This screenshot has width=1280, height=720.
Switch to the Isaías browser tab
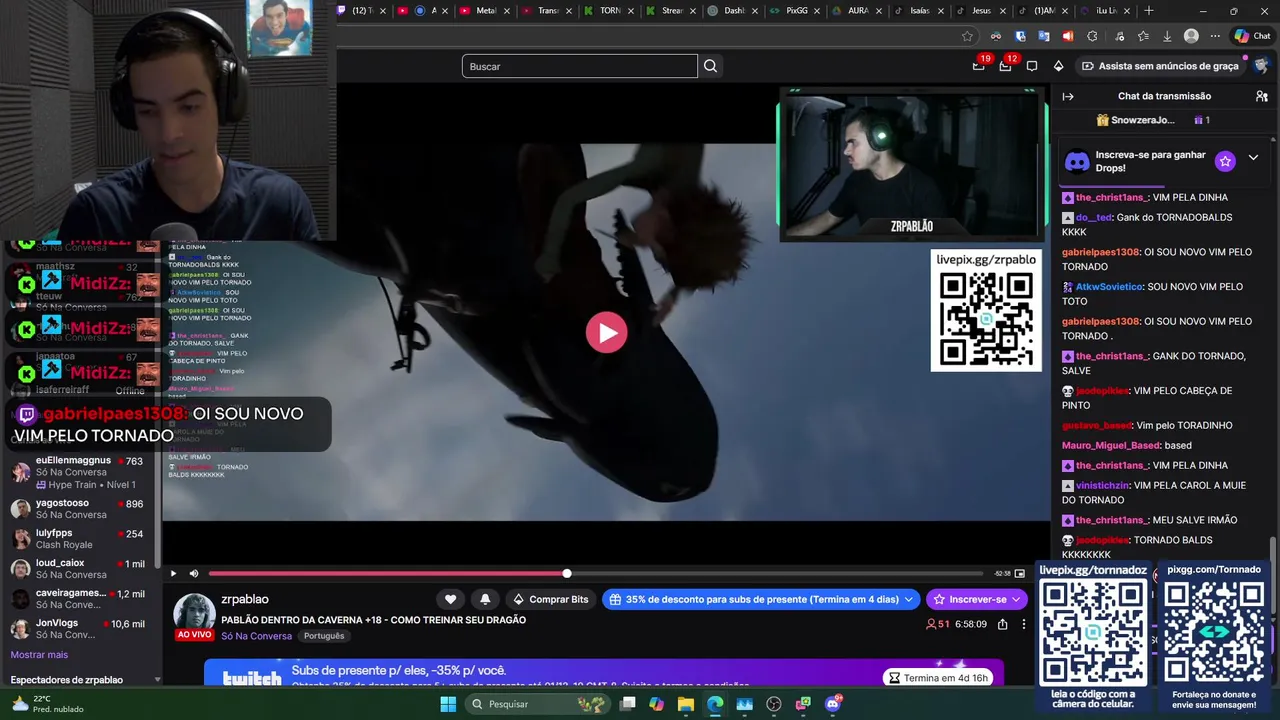click(x=919, y=11)
